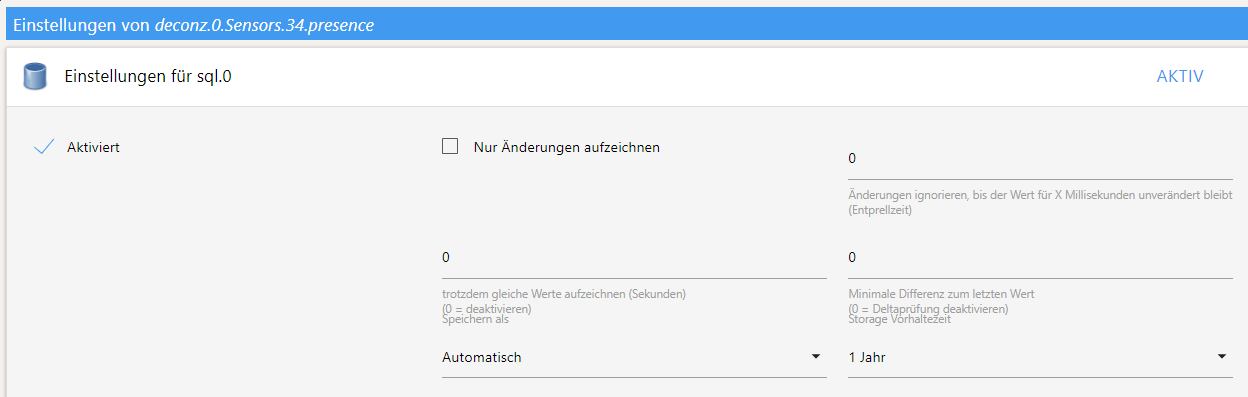Click the Speichern als label
This screenshot has width=1248, height=397.
tap(475, 320)
